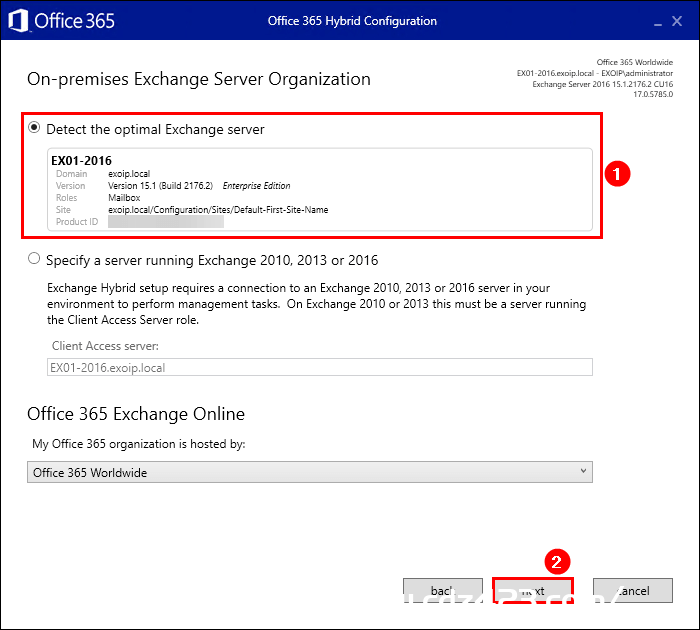Click the Product ID label

pyautogui.click(x=77, y=222)
